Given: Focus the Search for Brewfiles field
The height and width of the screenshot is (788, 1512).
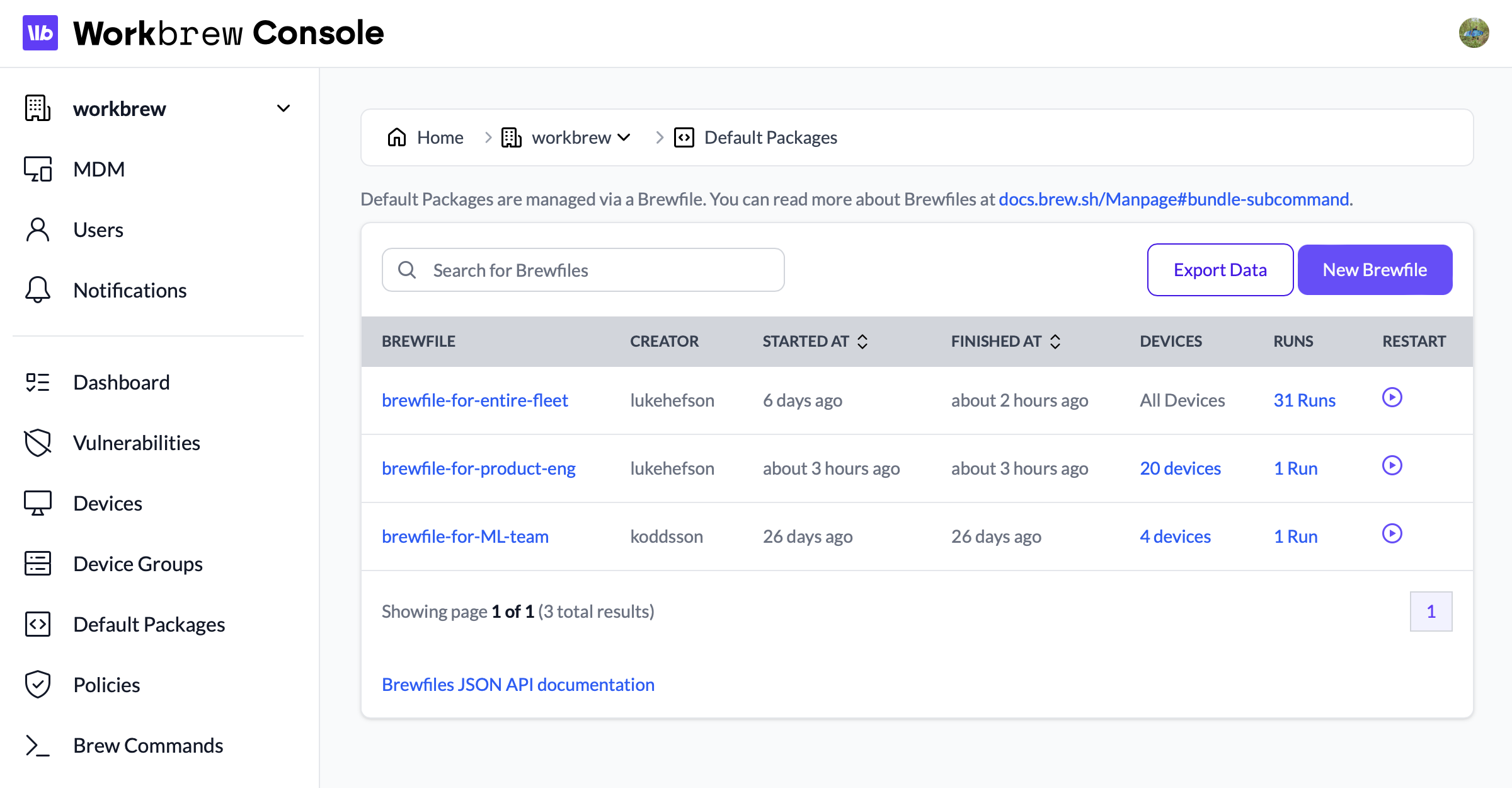Looking at the screenshot, I should pyautogui.click(x=583, y=270).
